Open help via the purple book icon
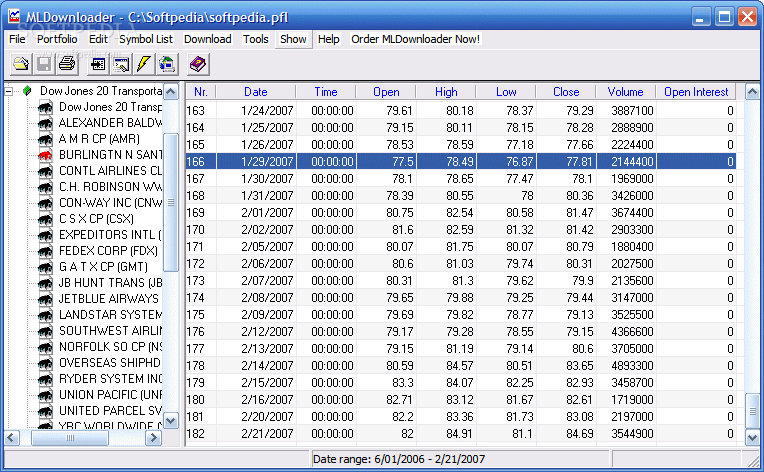The width and height of the screenshot is (764, 472). [x=197, y=64]
